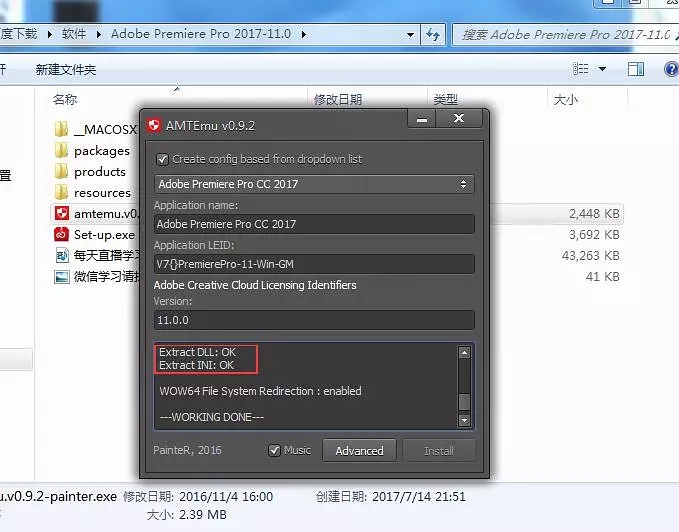Toggle the preview pane icon
Screen dimensions: 679x532
(x=636, y=69)
